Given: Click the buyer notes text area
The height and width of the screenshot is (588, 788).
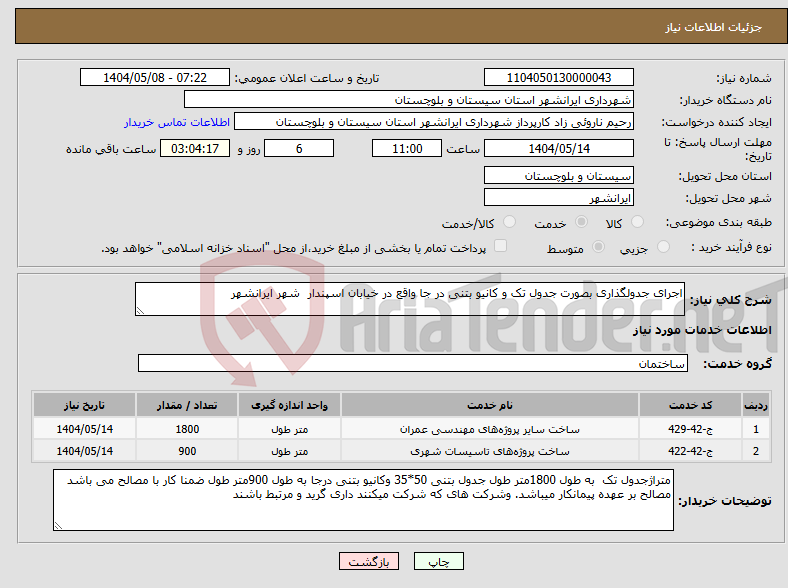Looking at the screenshot, I should pyautogui.click(x=363, y=500).
